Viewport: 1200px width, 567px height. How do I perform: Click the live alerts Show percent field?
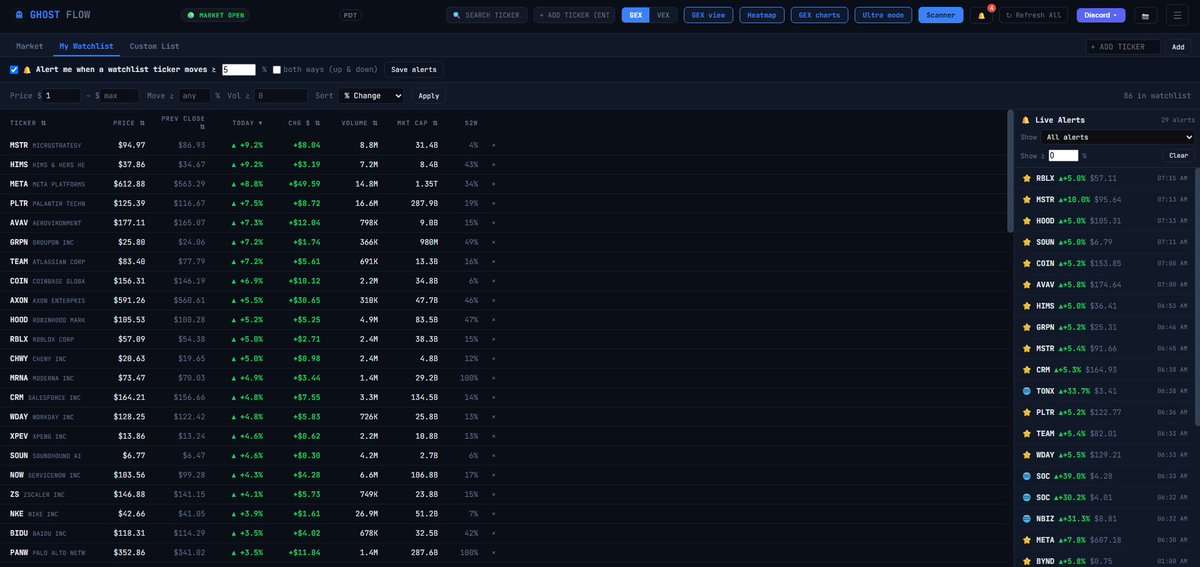[x=1063, y=156]
